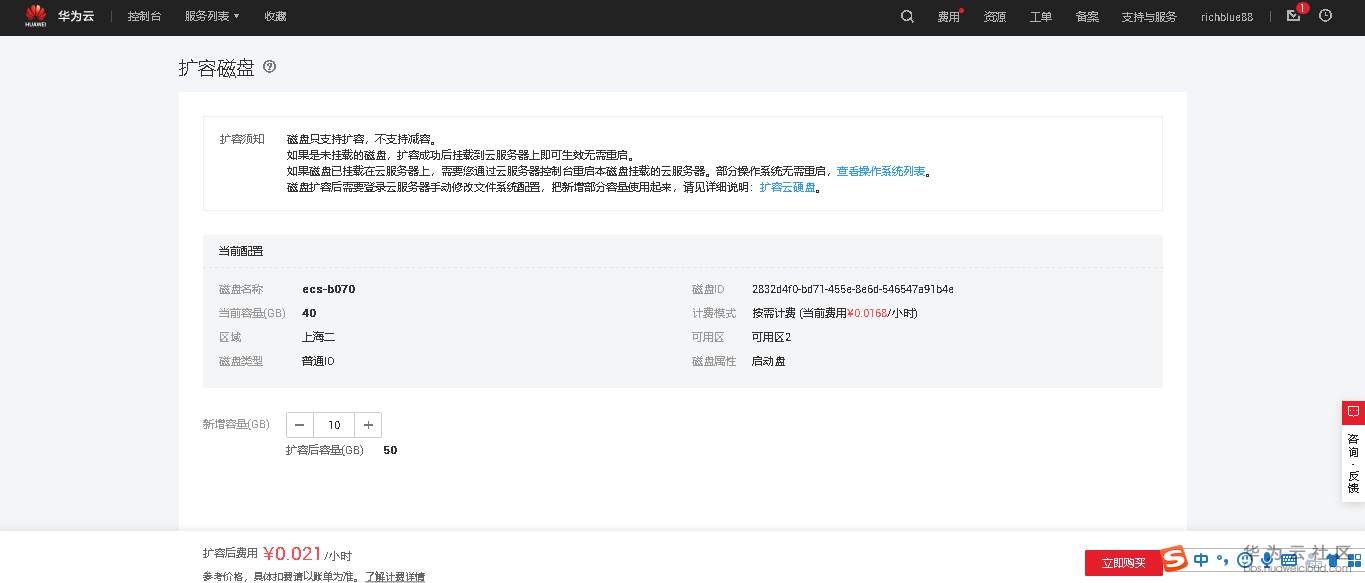Click the 启动盘 disk attribute value
The height and width of the screenshot is (583, 1365).
point(769,361)
